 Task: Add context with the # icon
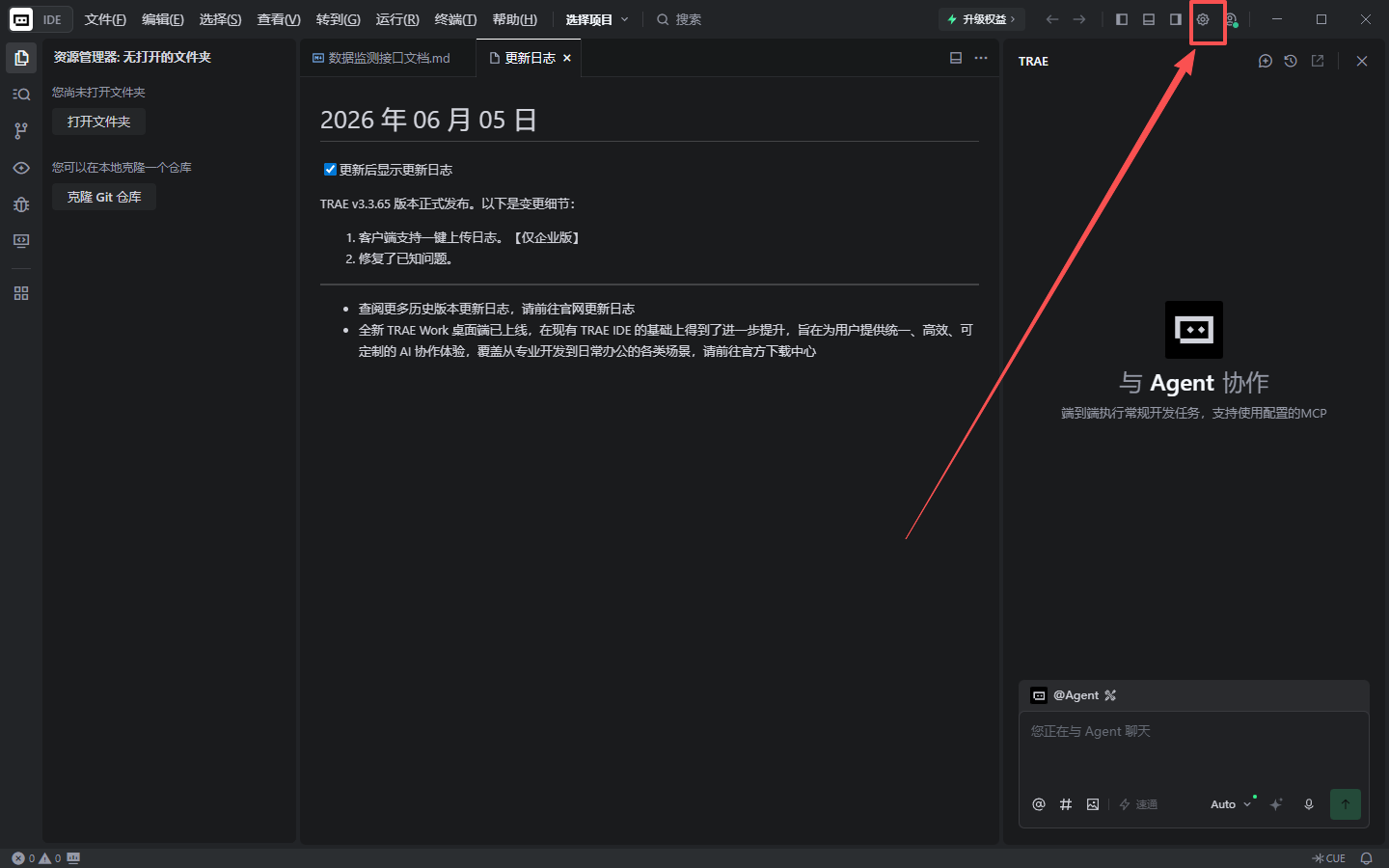click(x=1066, y=804)
